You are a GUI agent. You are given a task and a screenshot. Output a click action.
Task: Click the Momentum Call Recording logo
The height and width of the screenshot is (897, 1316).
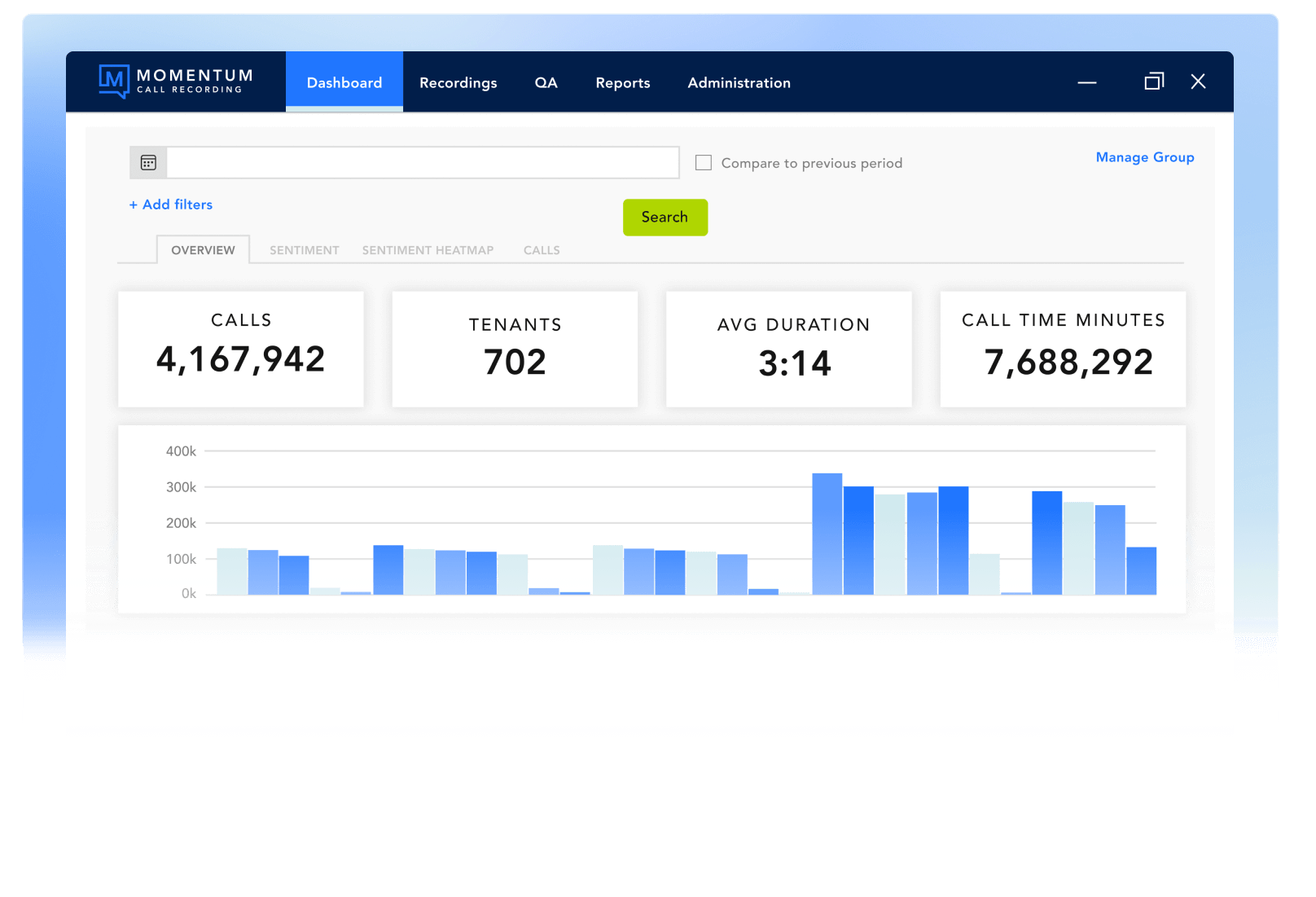coord(175,81)
